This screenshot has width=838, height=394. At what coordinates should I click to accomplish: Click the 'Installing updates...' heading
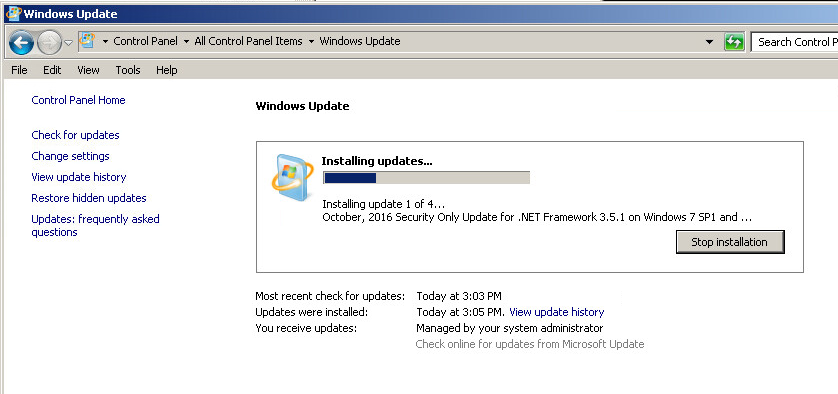tap(377, 161)
